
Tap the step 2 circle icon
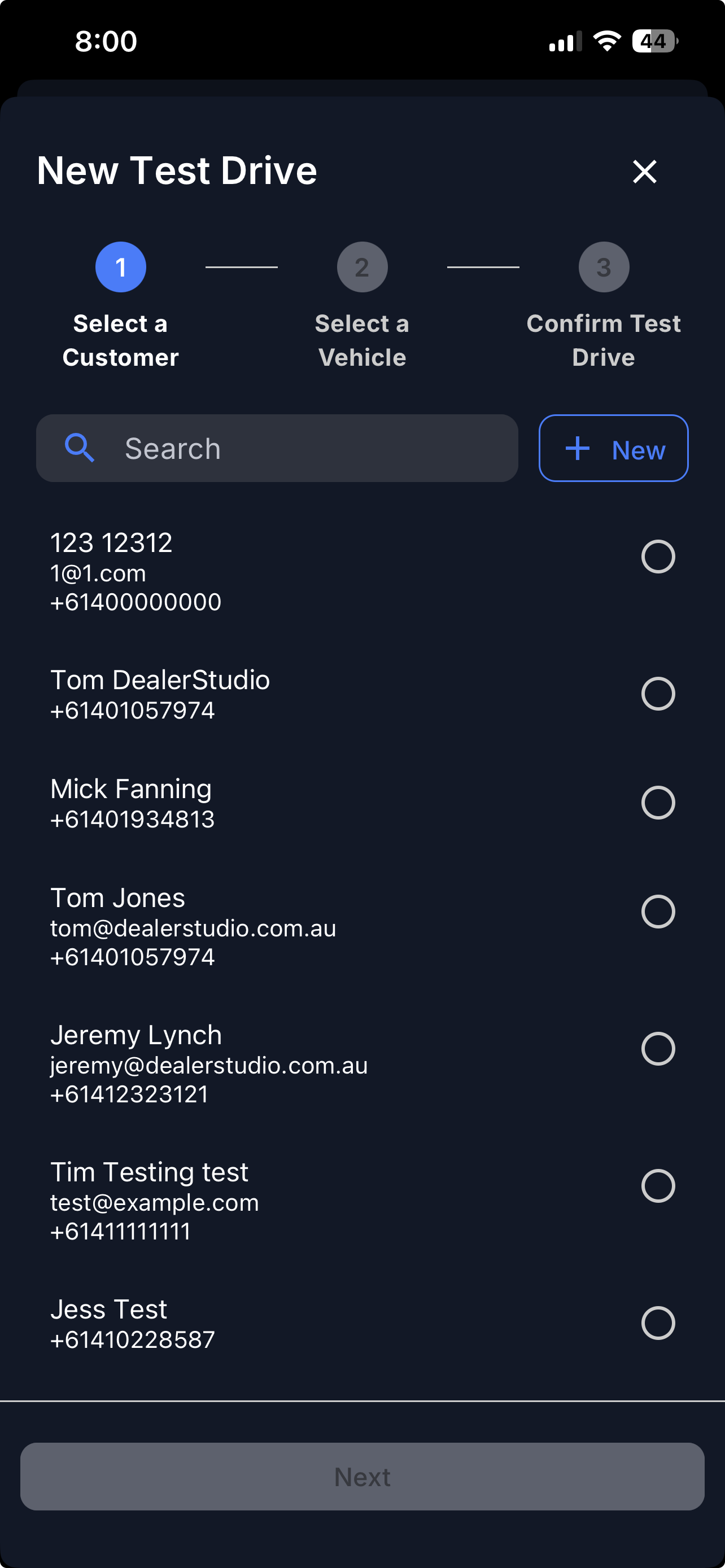362,267
